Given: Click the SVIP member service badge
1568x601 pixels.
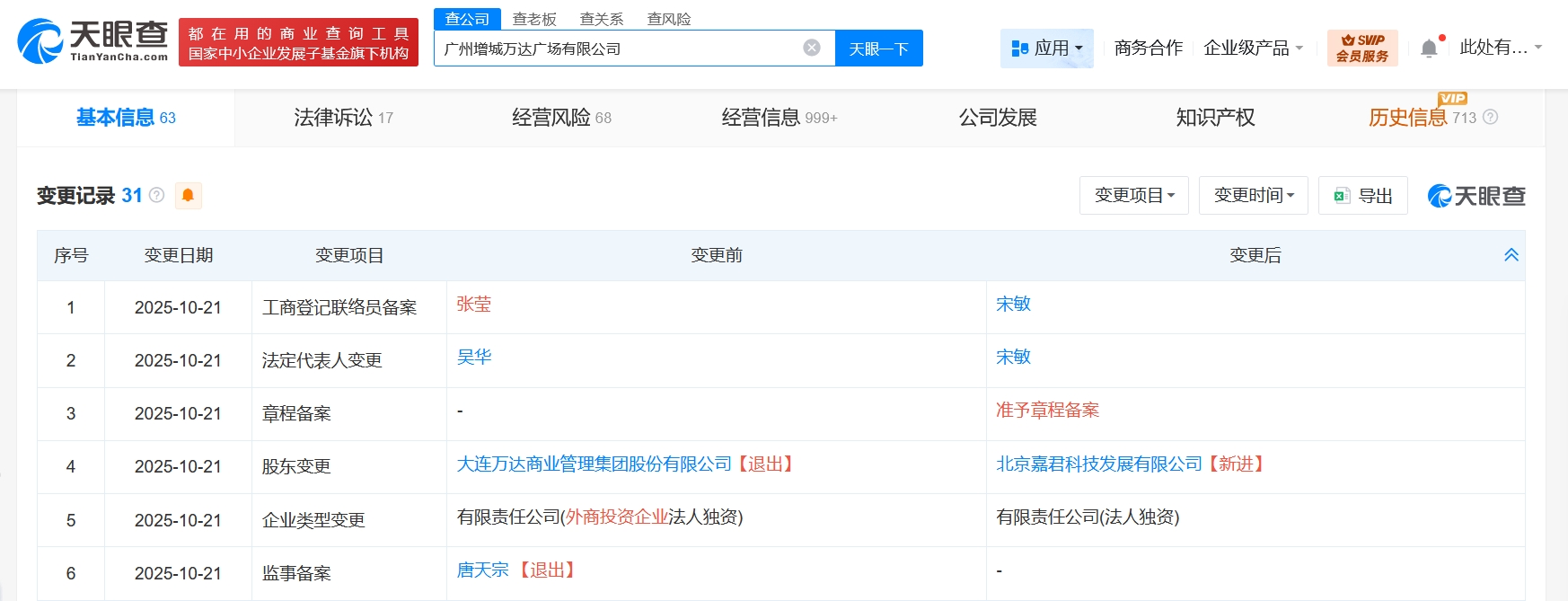Looking at the screenshot, I should click(x=1361, y=49).
